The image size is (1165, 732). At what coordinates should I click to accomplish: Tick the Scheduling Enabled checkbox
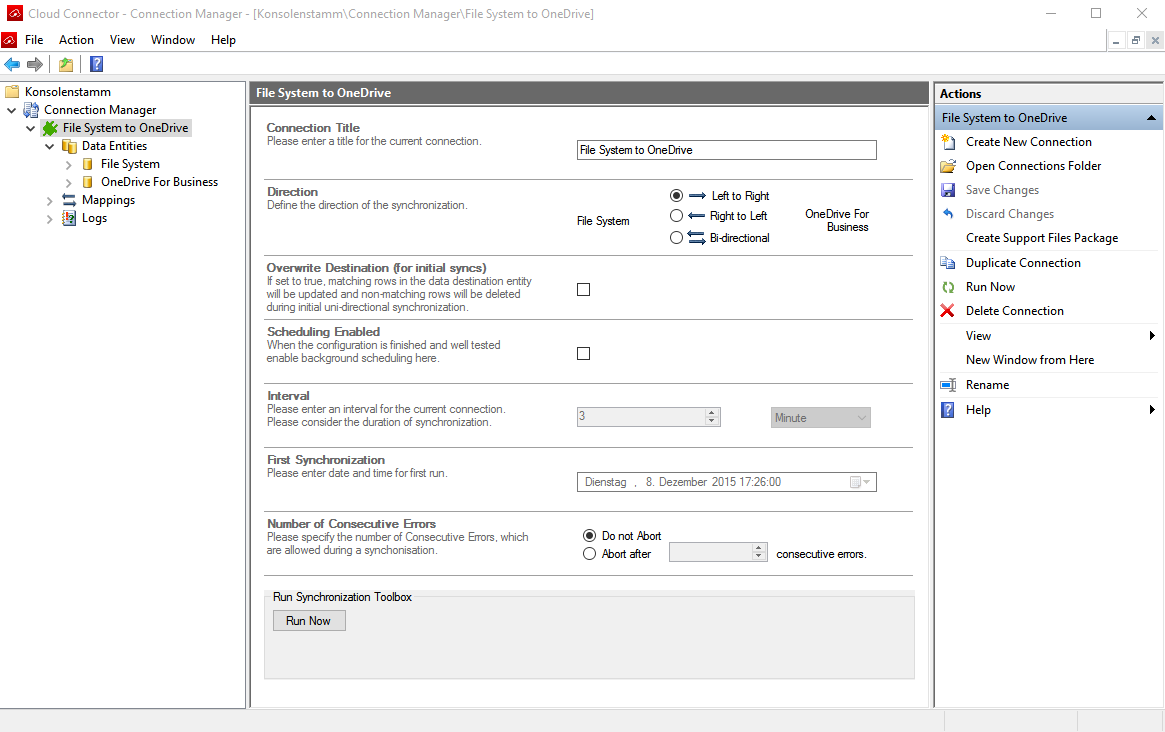click(x=584, y=354)
